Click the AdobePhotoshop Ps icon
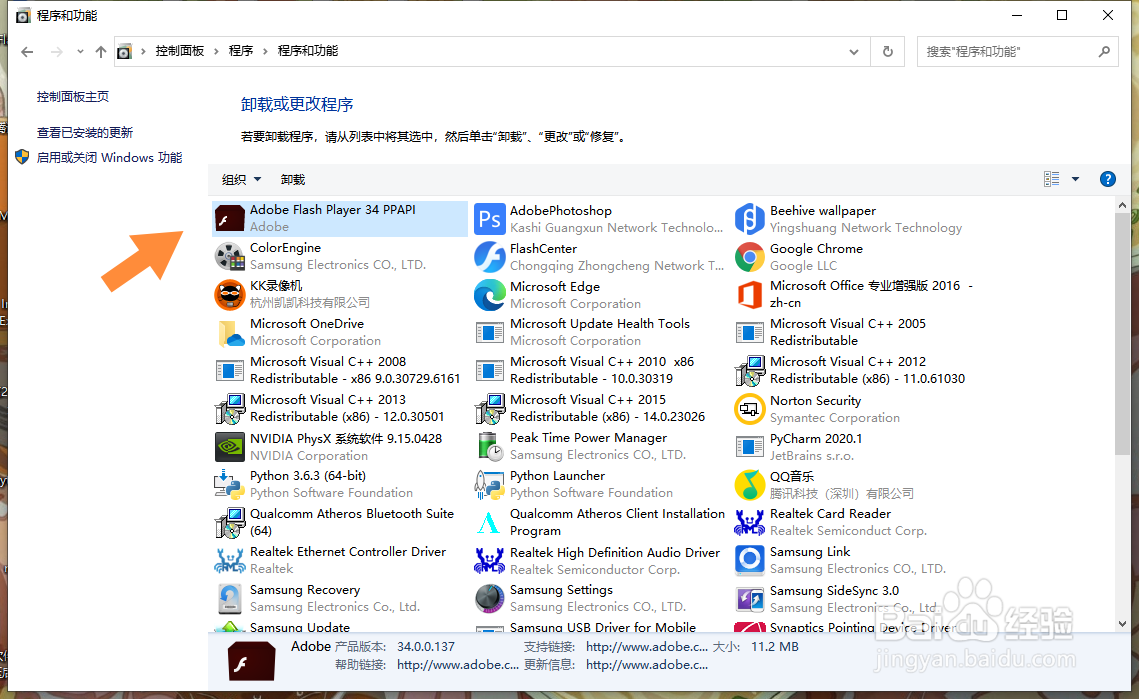Viewport: 1139px width, 699px height. click(490, 219)
